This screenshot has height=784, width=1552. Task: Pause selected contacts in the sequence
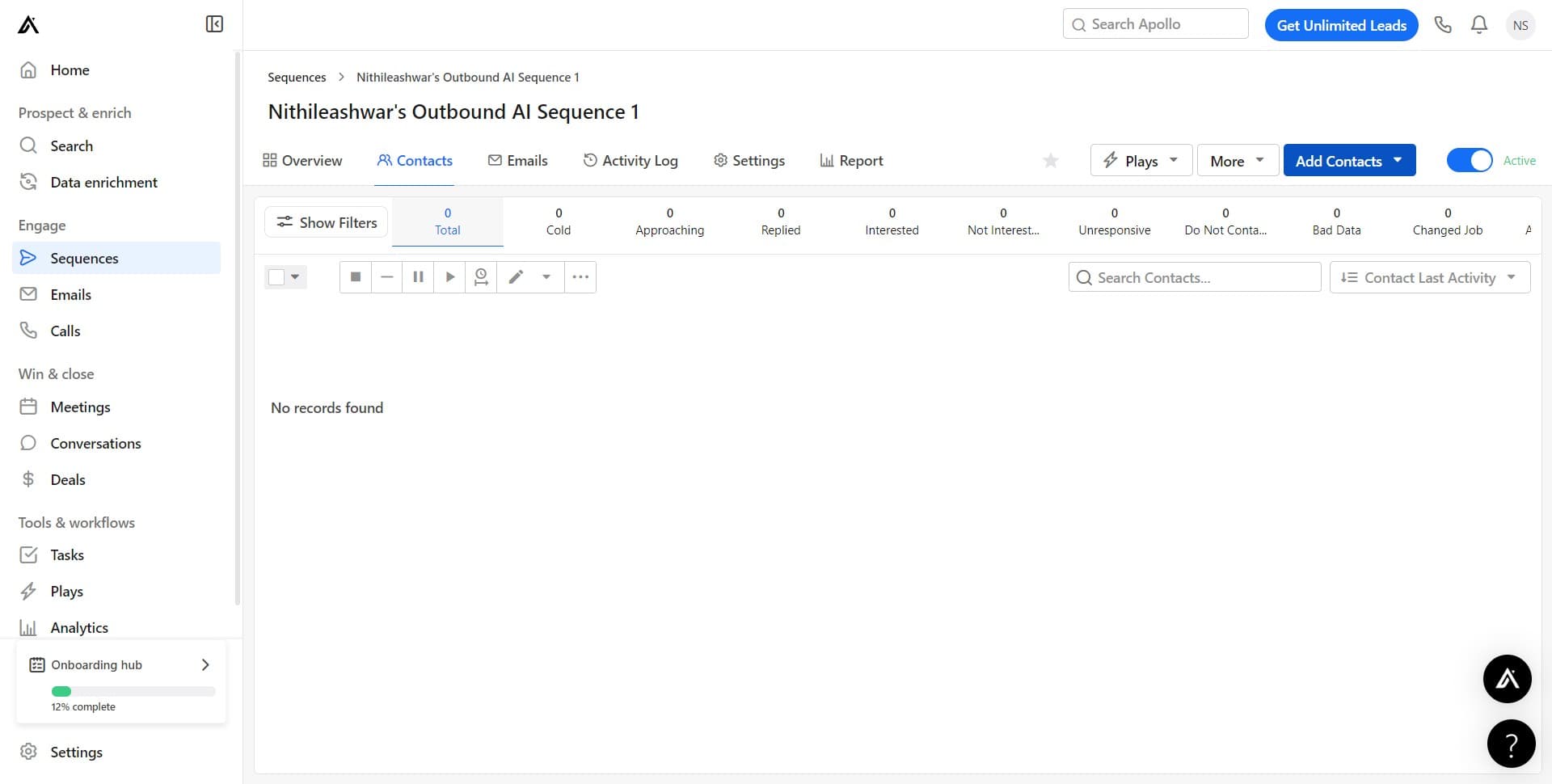pos(418,276)
